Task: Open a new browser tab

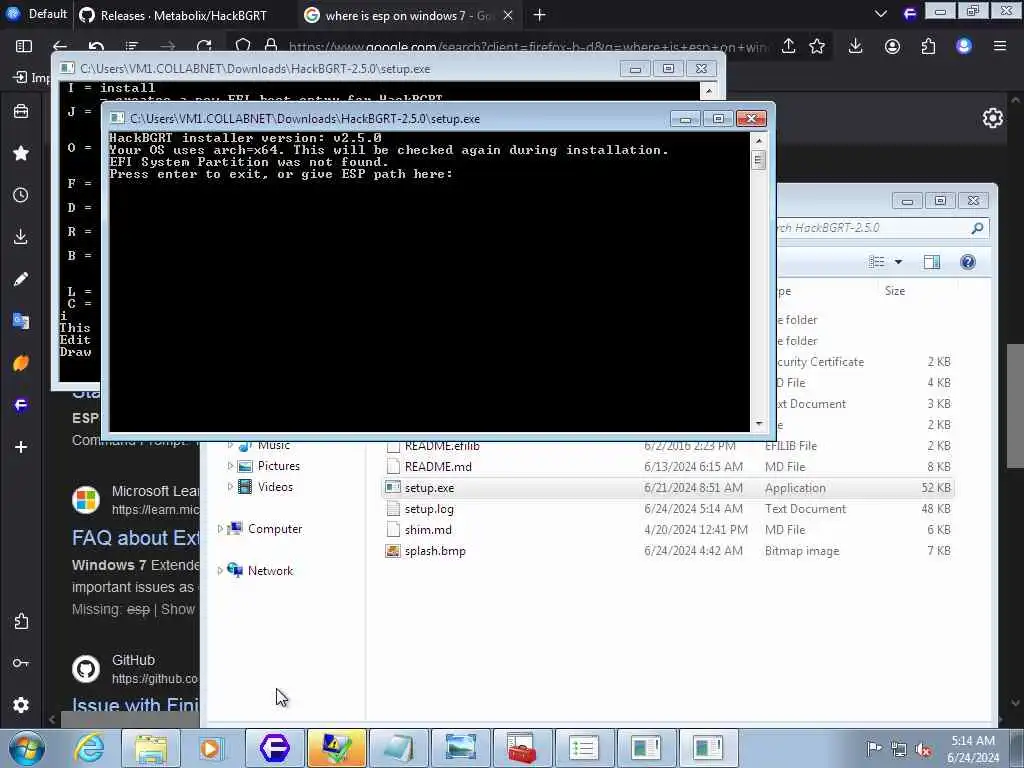Action: 539,15
